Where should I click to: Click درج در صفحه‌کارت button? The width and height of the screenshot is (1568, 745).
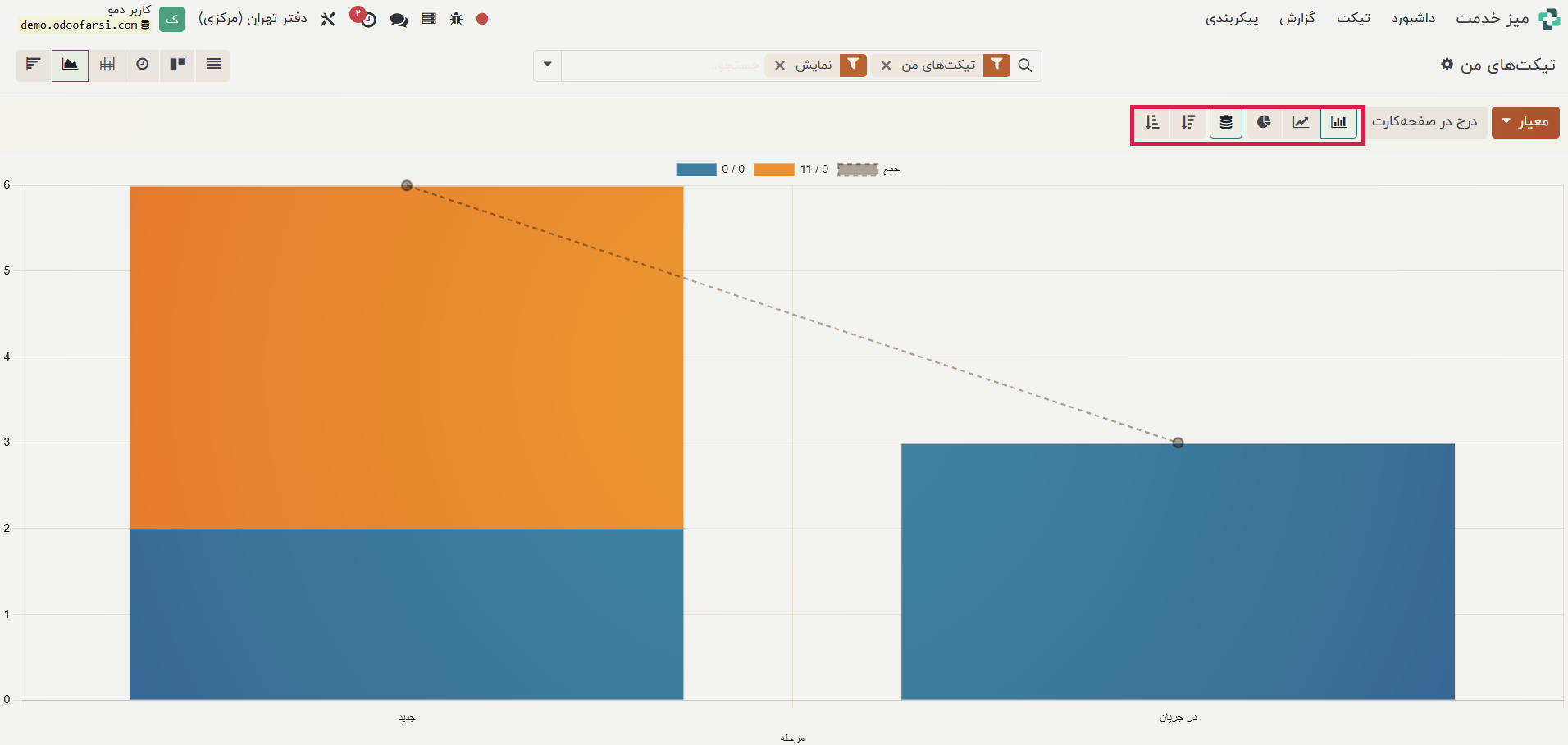pyautogui.click(x=1424, y=122)
